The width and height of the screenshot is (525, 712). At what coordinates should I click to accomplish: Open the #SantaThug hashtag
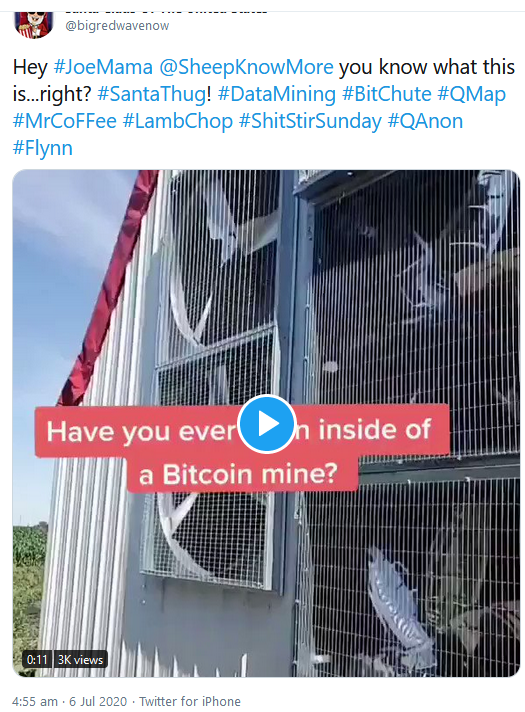point(152,94)
